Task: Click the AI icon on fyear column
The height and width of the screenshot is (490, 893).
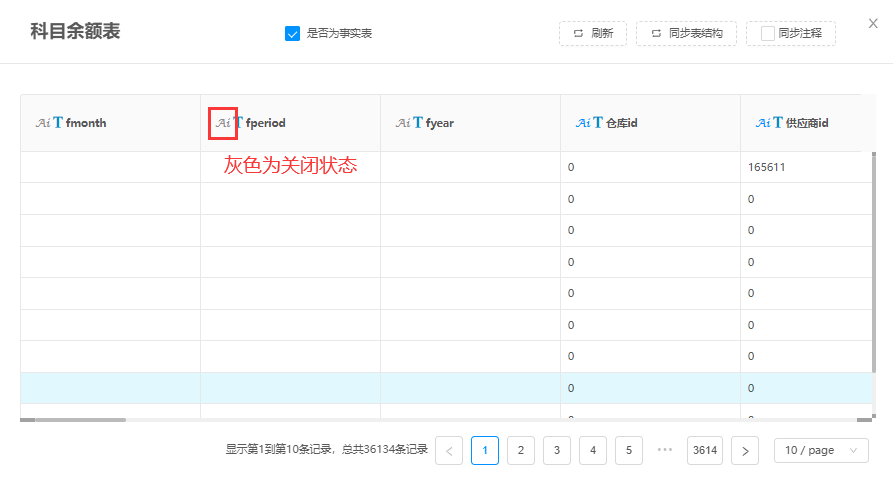Action: (x=403, y=123)
